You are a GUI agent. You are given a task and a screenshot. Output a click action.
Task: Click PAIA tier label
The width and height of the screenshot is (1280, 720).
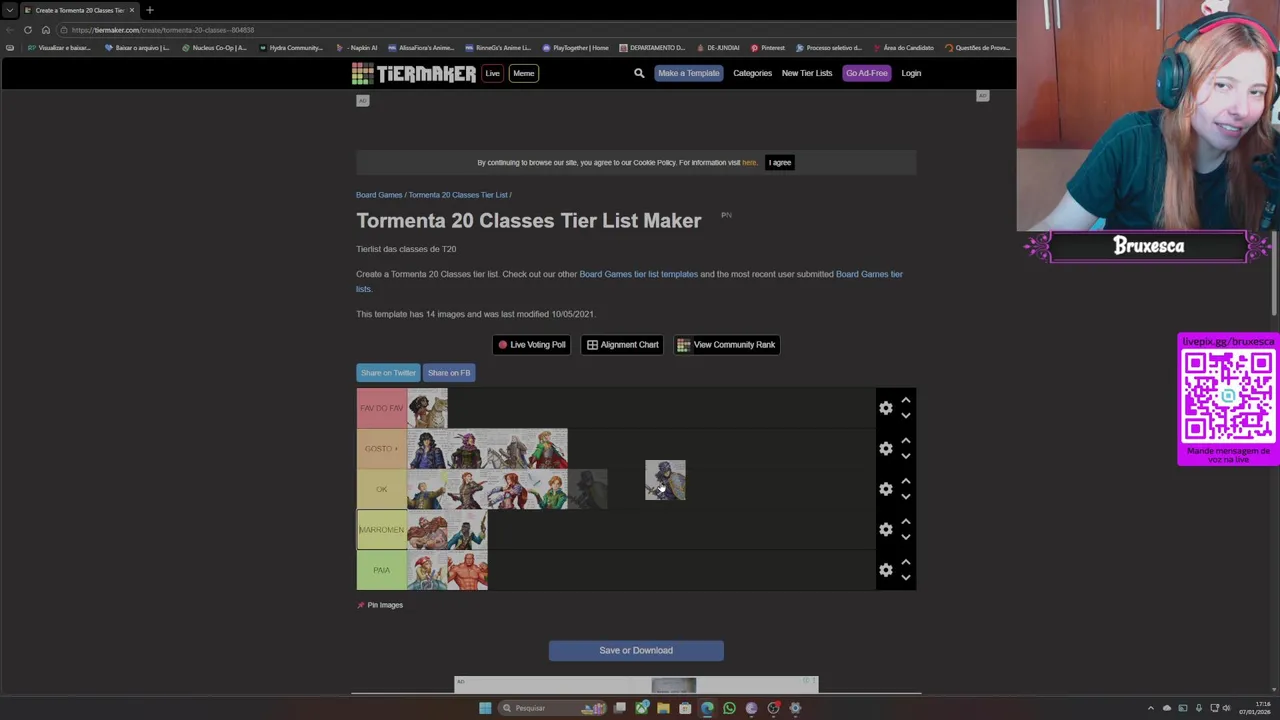[x=381, y=570]
